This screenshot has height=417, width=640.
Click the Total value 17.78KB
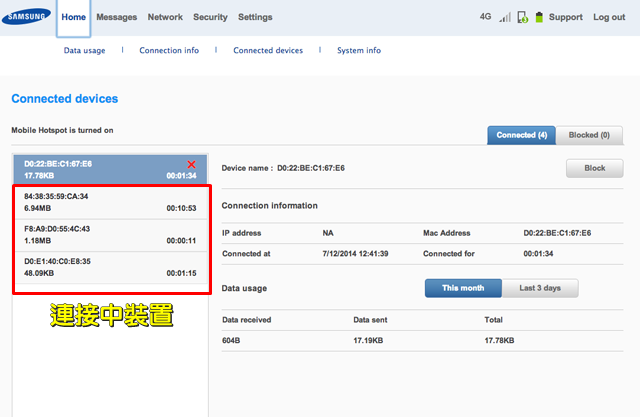click(x=499, y=340)
